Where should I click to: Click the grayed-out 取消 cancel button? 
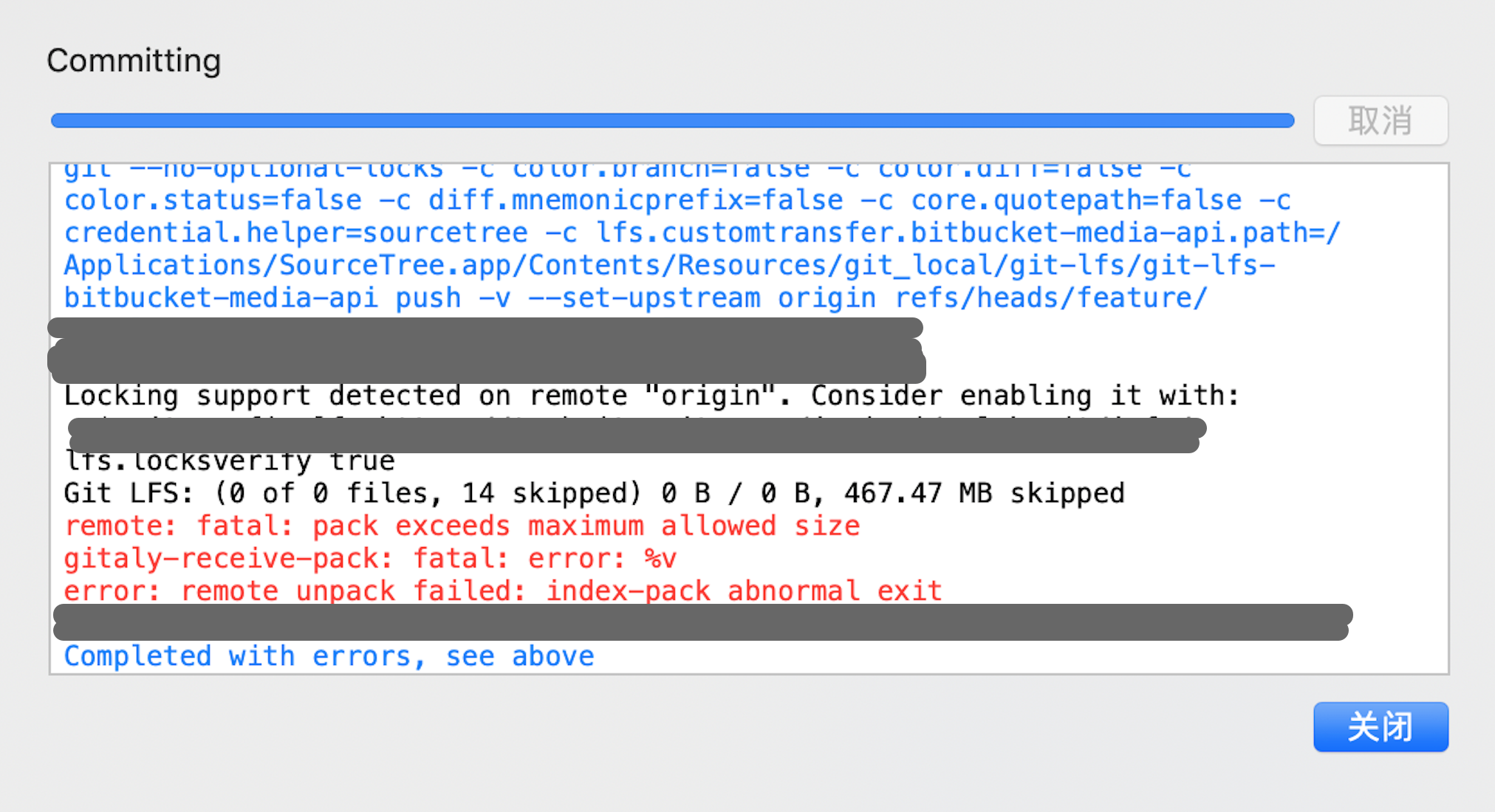1381,120
